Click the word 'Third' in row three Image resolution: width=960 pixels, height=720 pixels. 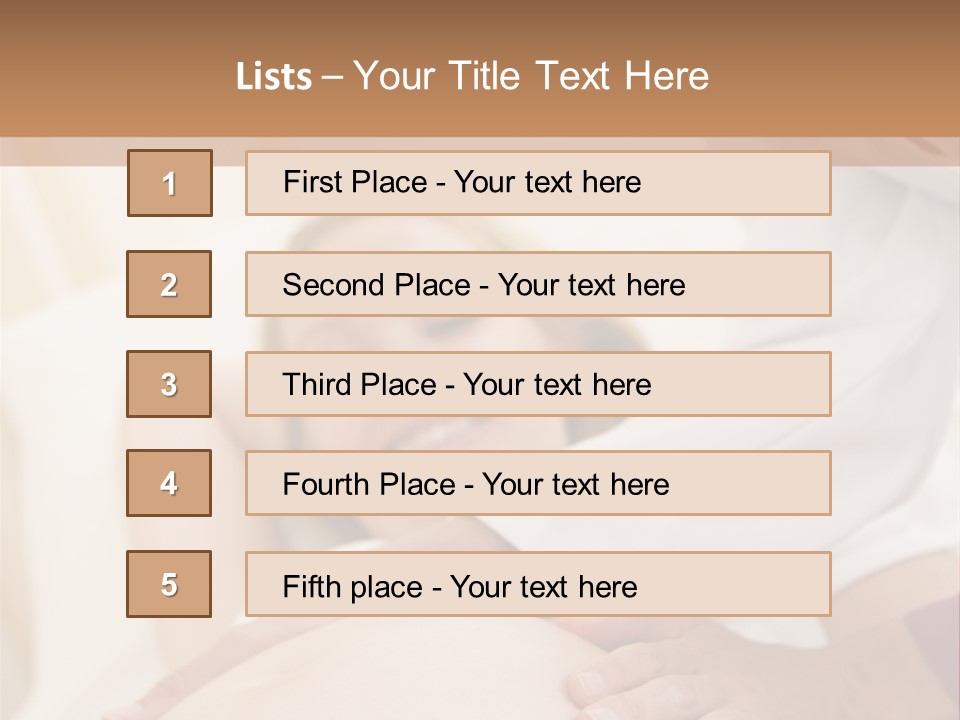(x=315, y=385)
